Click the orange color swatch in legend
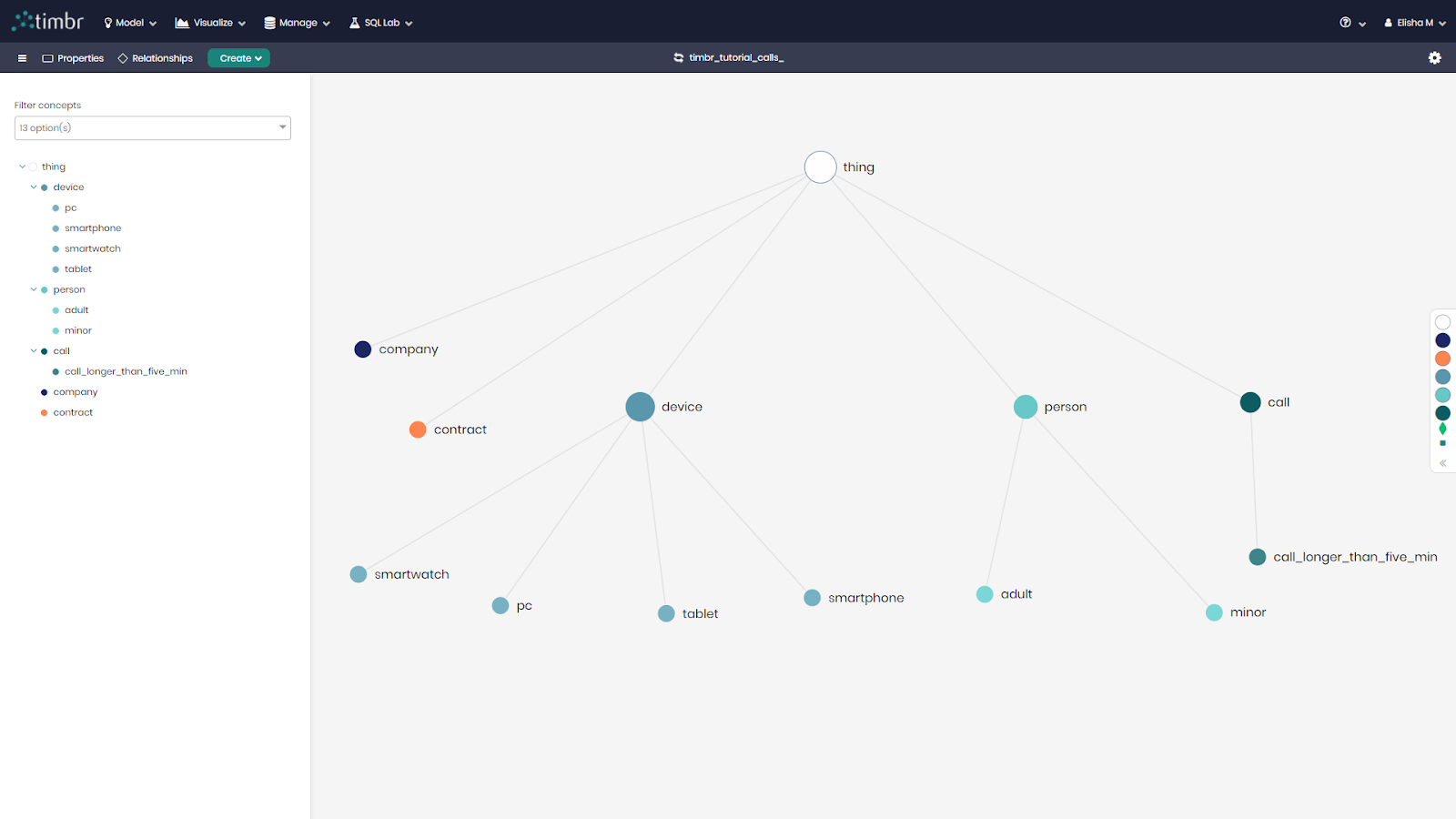Image resolution: width=1456 pixels, height=819 pixels. pos(1442,359)
